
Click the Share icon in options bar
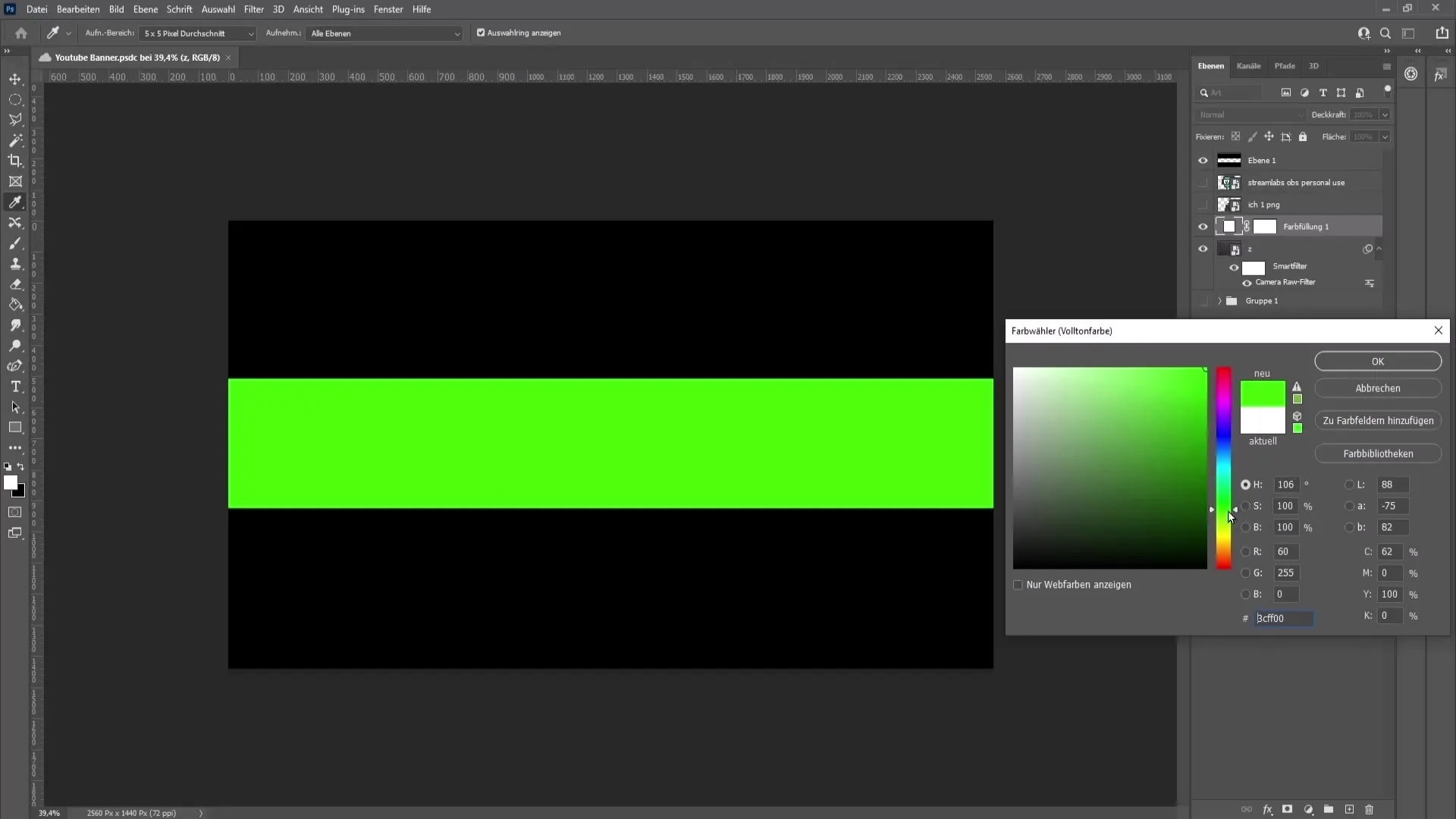click(x=1442, y=33)
